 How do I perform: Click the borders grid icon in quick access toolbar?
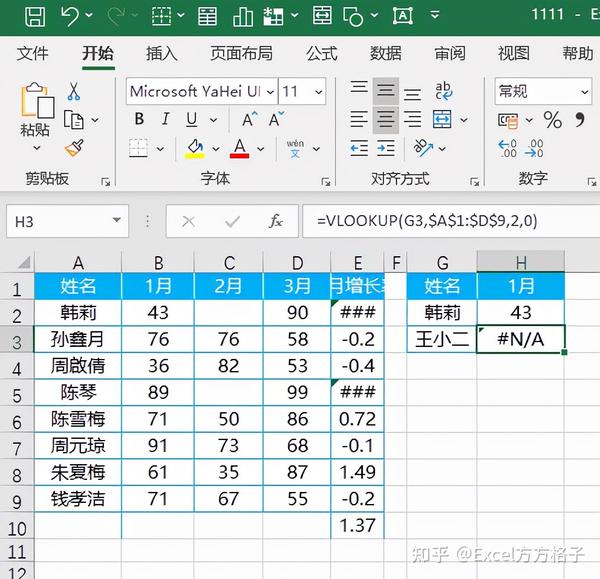point(161,16)
